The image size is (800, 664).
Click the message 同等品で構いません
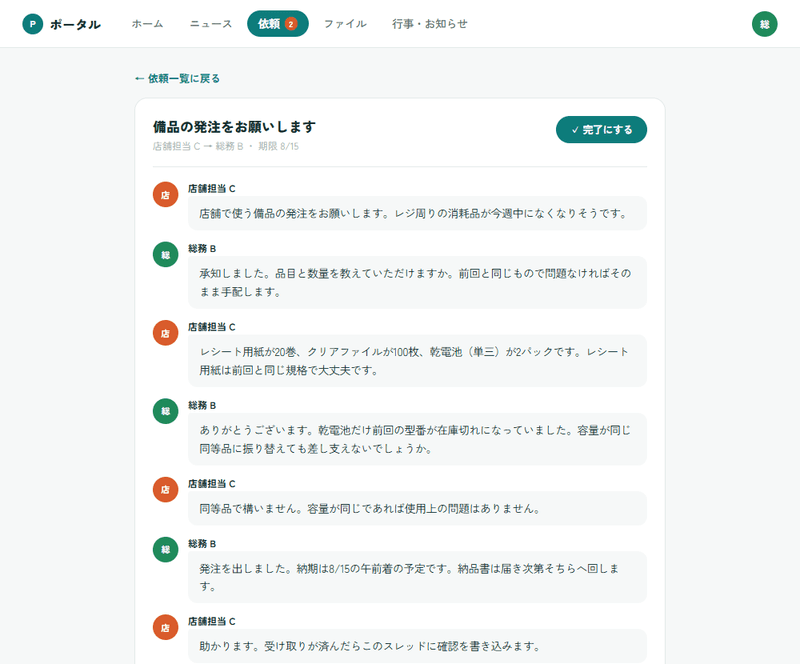[417, 508]
